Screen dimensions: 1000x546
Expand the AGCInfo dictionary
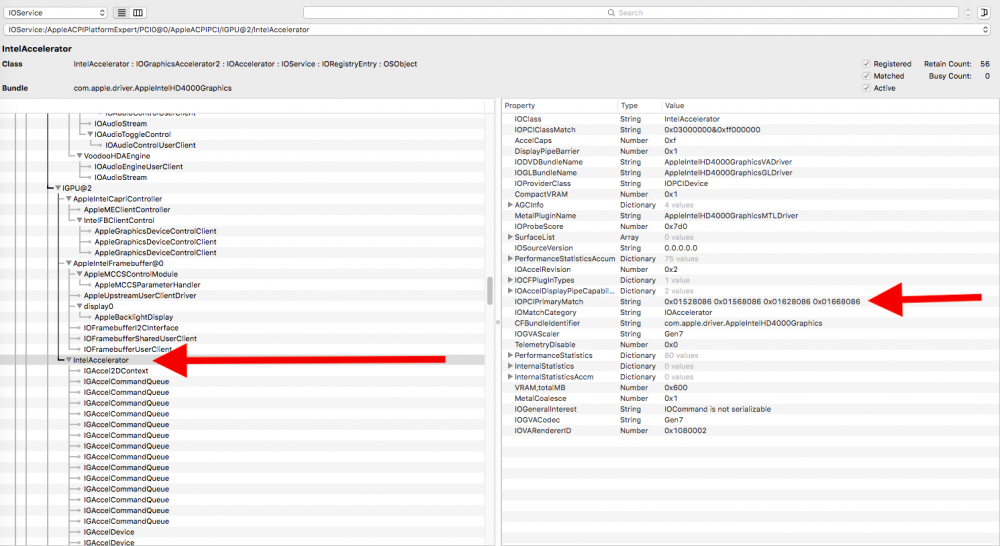tap(510, 205)
